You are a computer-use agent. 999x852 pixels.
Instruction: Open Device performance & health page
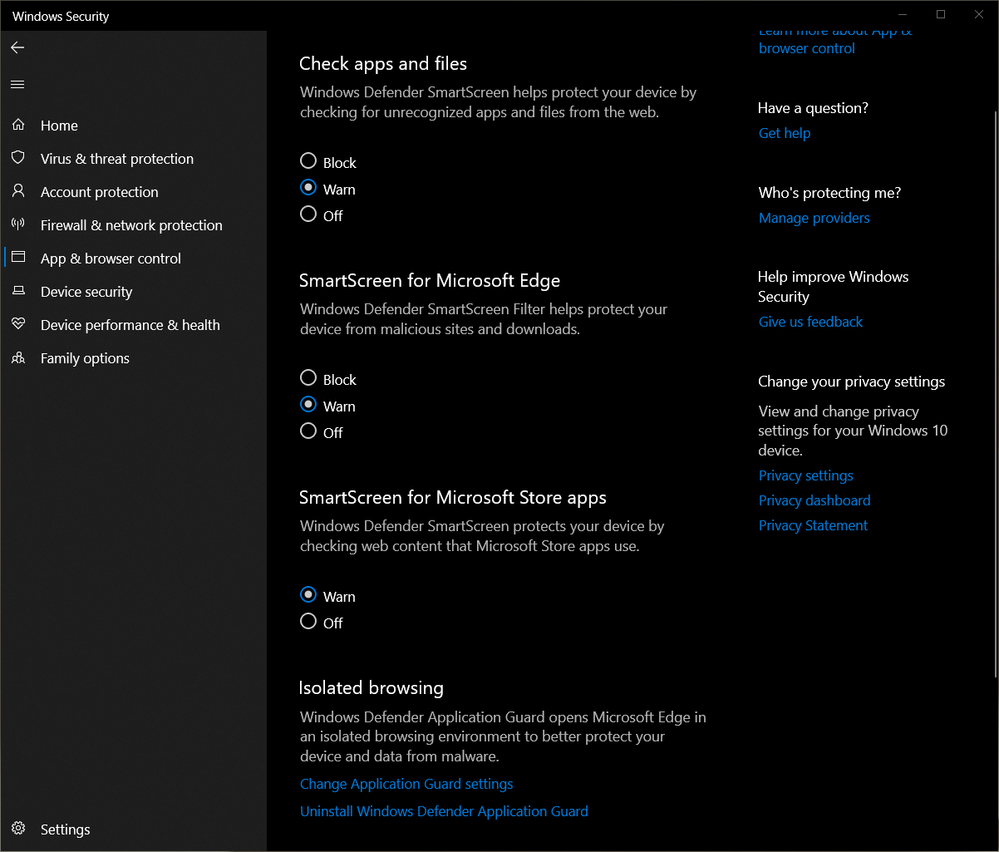tap(130, 325)
